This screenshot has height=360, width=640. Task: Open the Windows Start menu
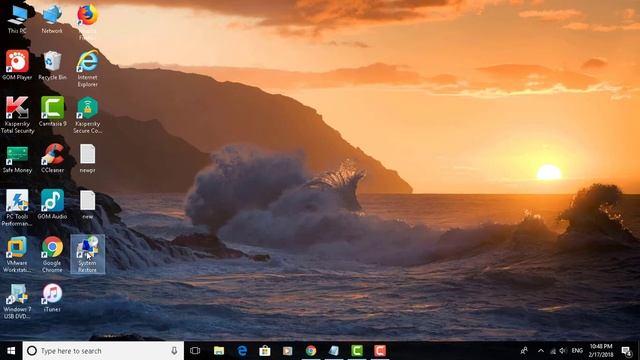click(11, 351)
